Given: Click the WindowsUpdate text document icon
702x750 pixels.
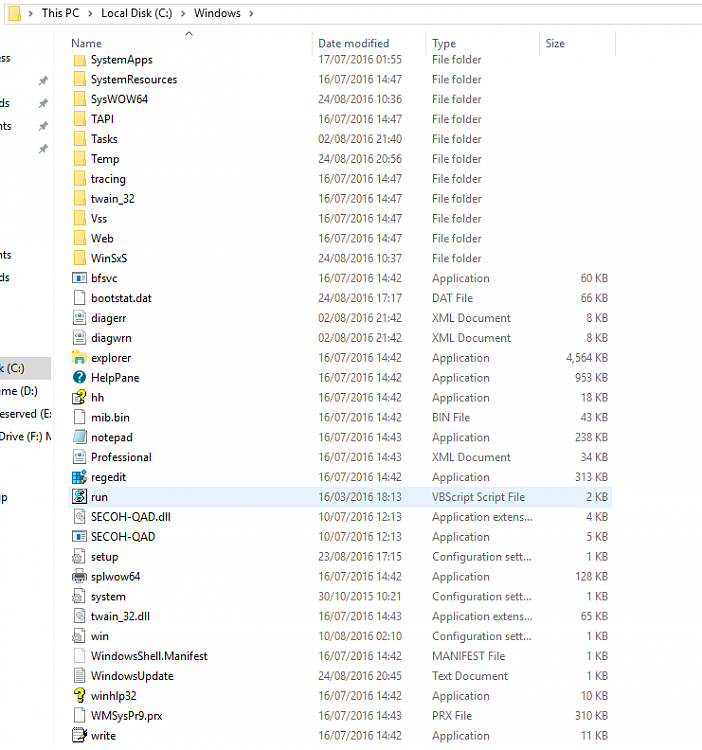Looking at the screenshot, I should (79, 675).
